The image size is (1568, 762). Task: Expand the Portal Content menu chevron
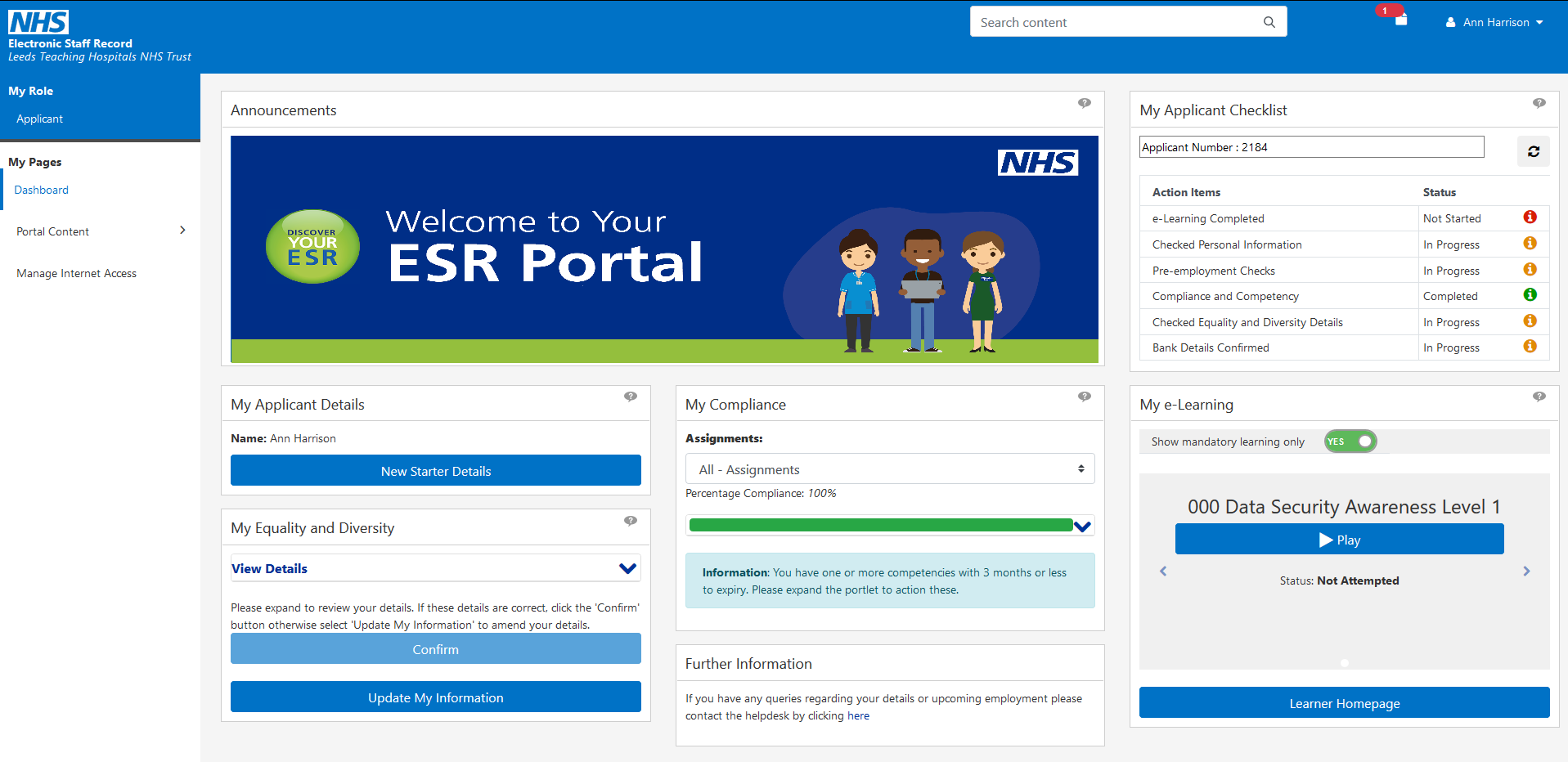182,231
